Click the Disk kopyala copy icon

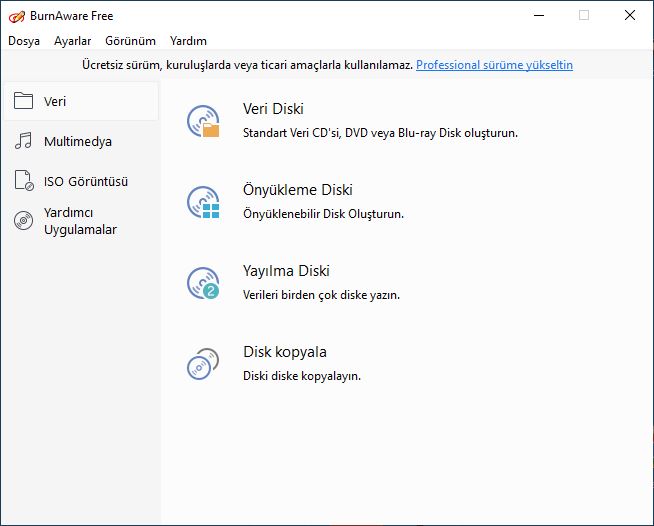point(203,364)
